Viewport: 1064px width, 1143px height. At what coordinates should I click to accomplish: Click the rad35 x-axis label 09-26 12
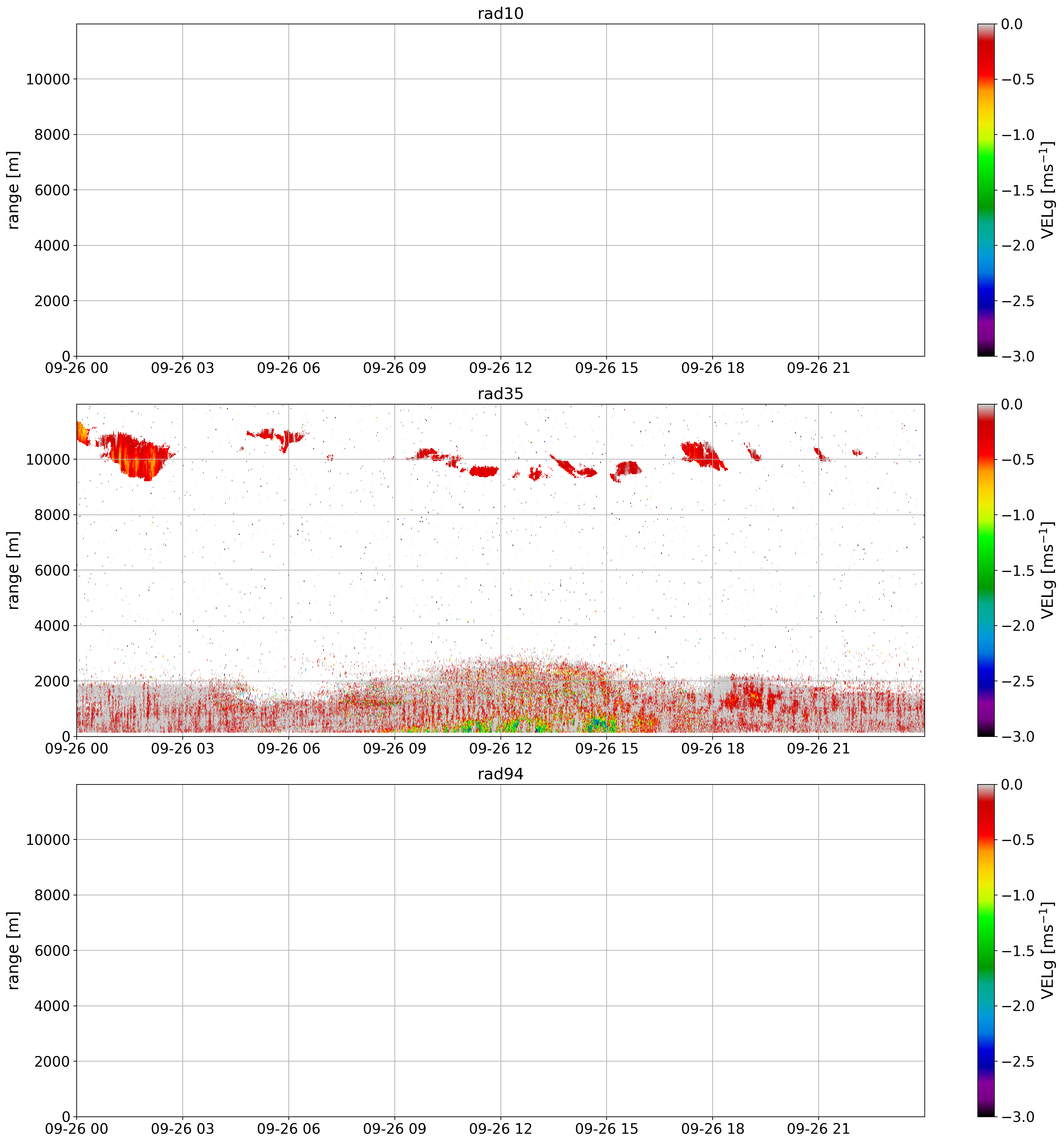click(x=500, y=749)
